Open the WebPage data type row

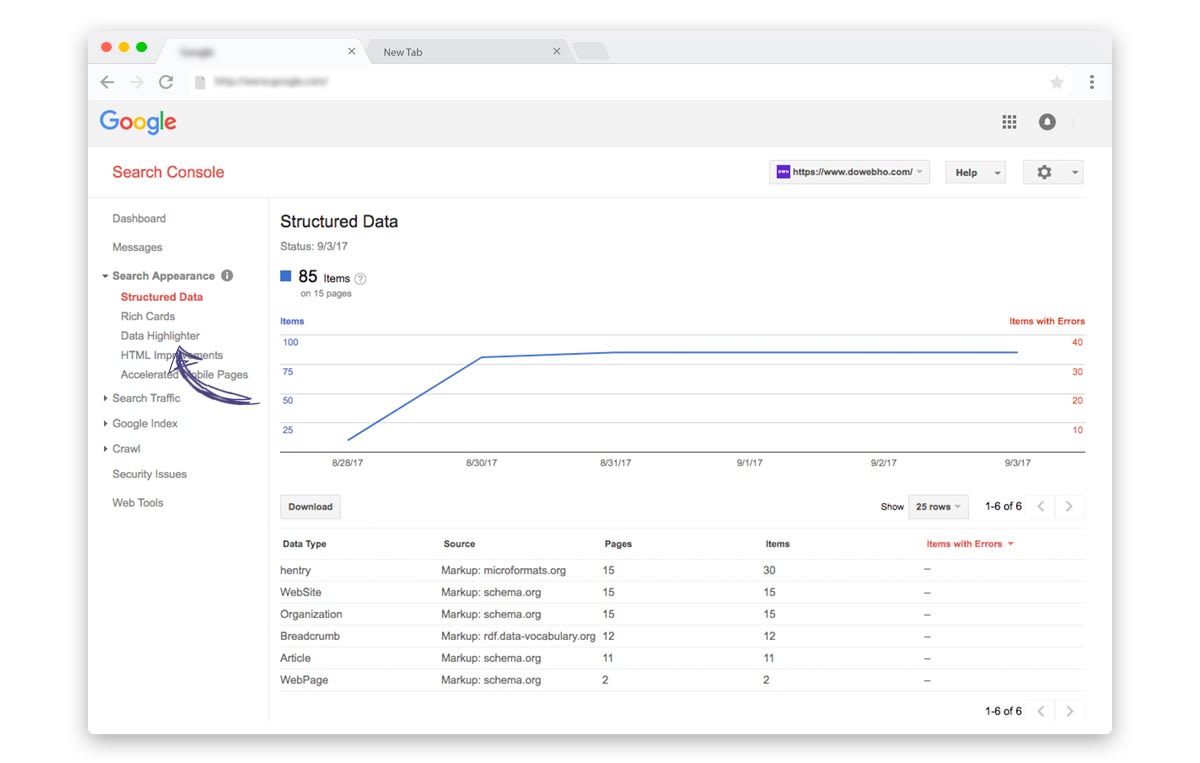click(682, 680)
